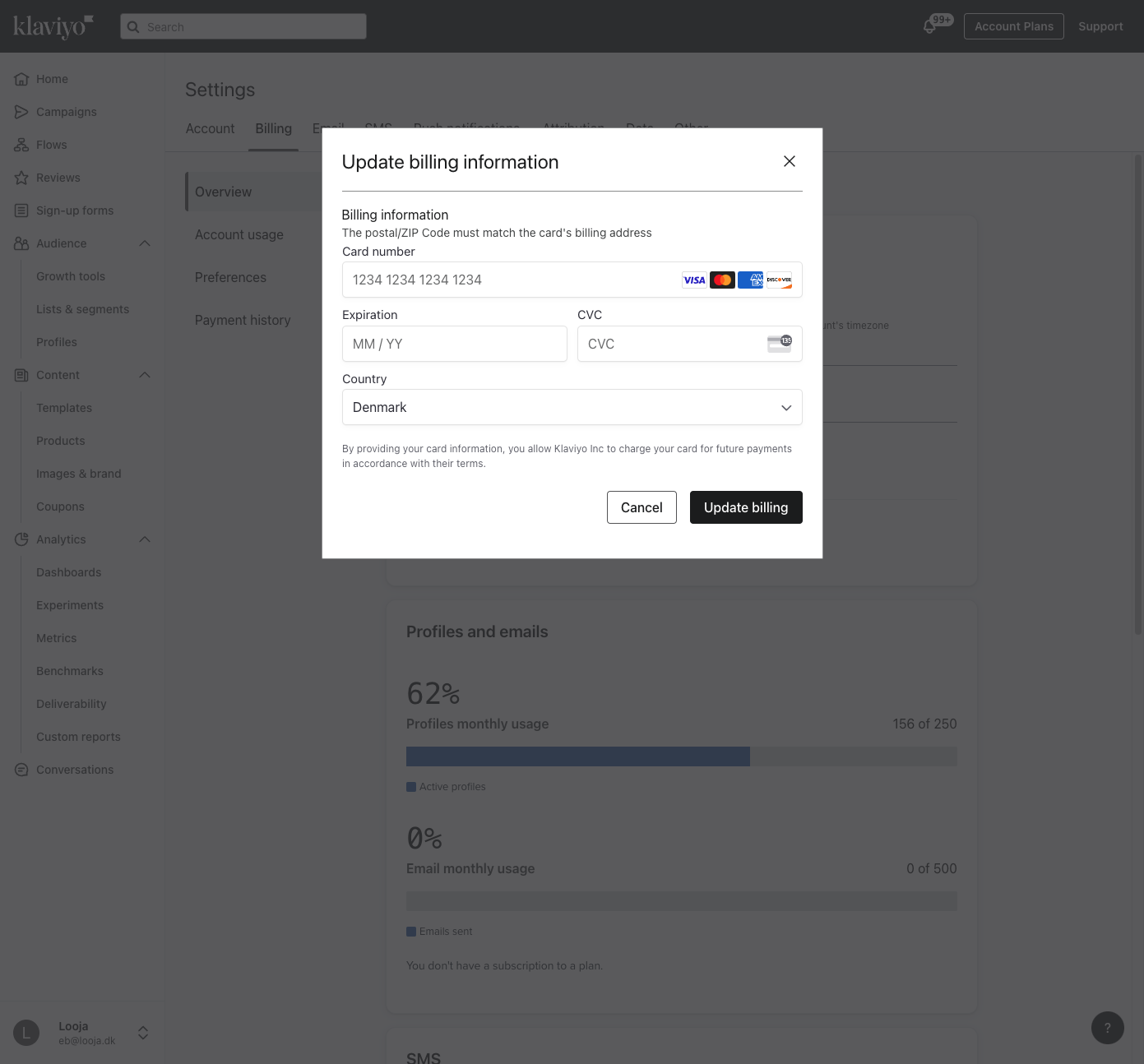Open Templates under Content
Viewport: 1144px width, 1064px height.
[x=64, y=408]
